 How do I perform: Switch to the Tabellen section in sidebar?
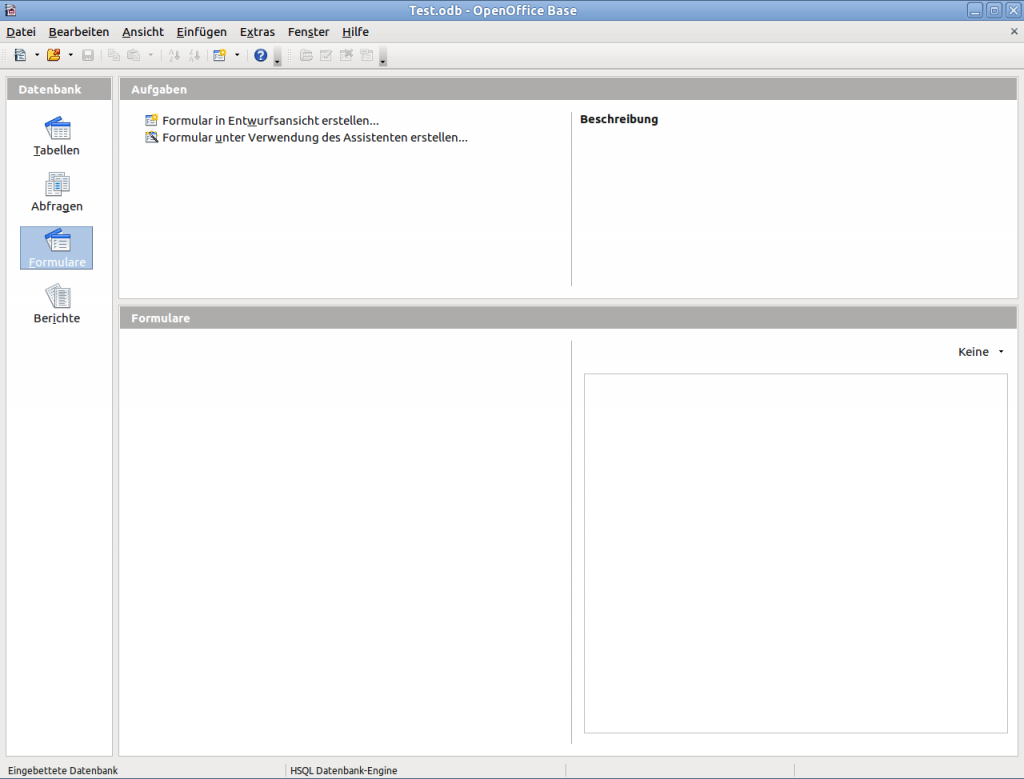click(56, 135)
